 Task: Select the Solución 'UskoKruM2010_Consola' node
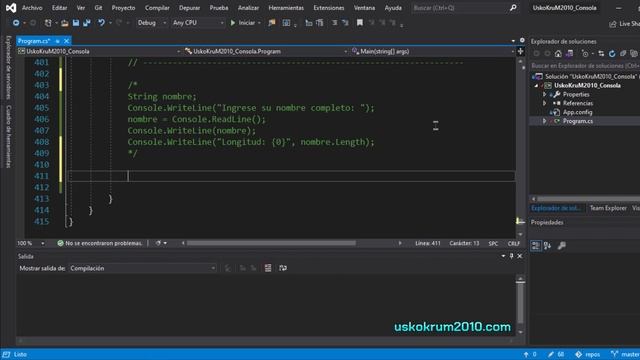[586, 76]
